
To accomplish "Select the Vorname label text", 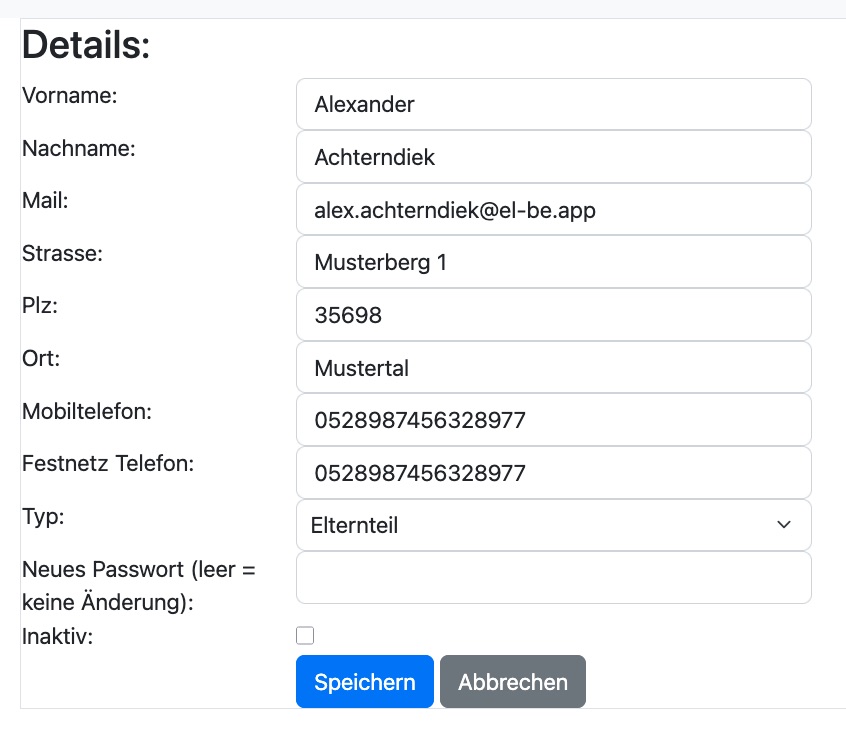I will 67,96.
